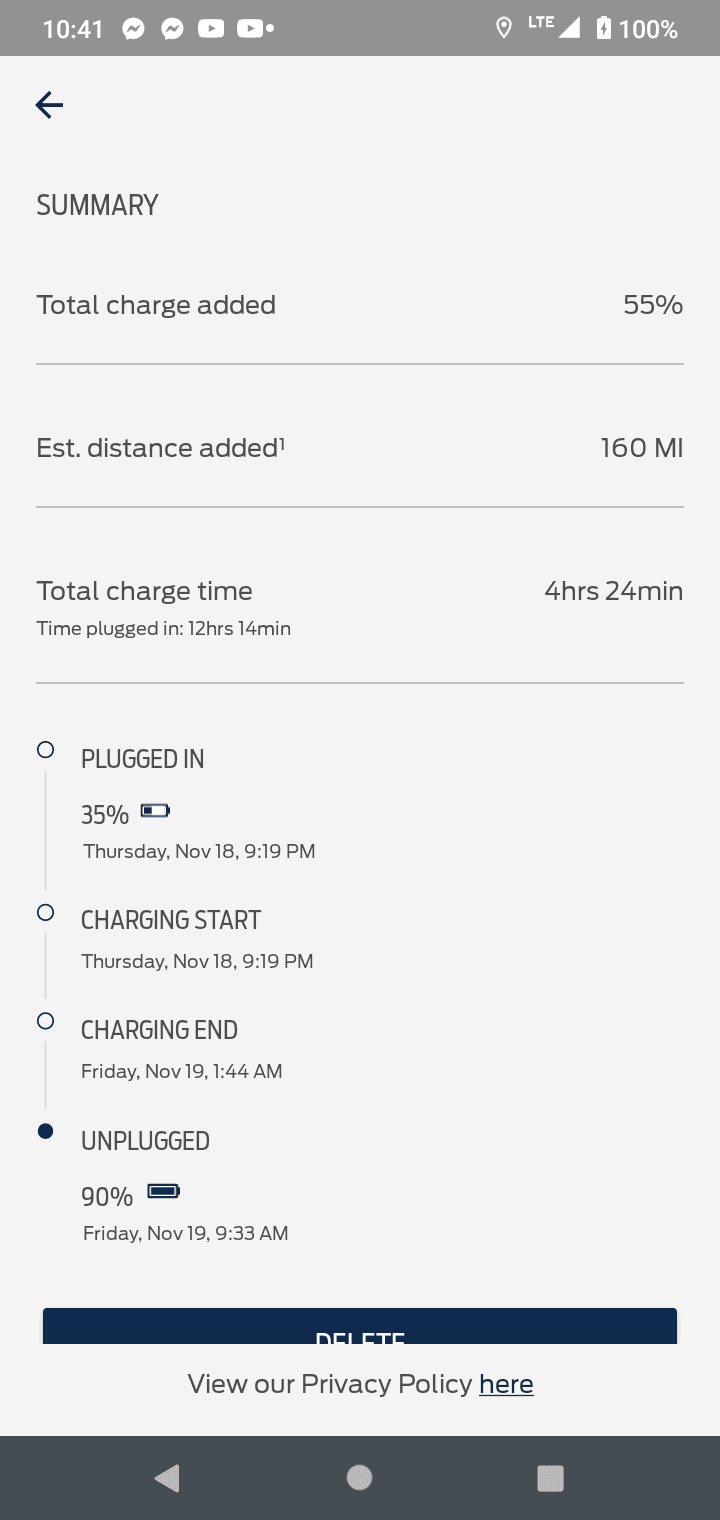This screenshot has height=1520, width=720.
Task: Select the Plugged In timeline marker
Action: [x=45, y=749]
